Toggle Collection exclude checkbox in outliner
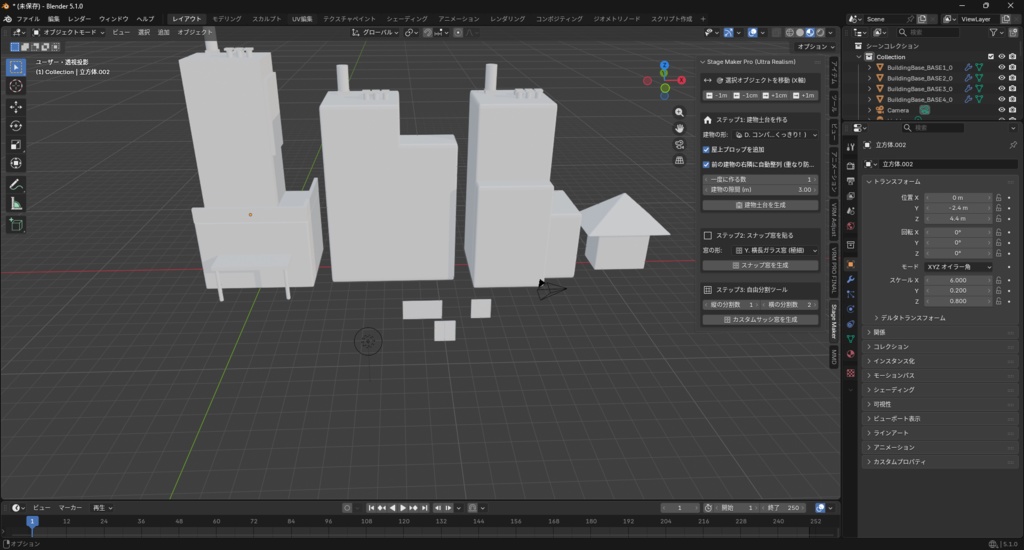This screenshot has height=550, width=1024. click(x=991, y=57)
